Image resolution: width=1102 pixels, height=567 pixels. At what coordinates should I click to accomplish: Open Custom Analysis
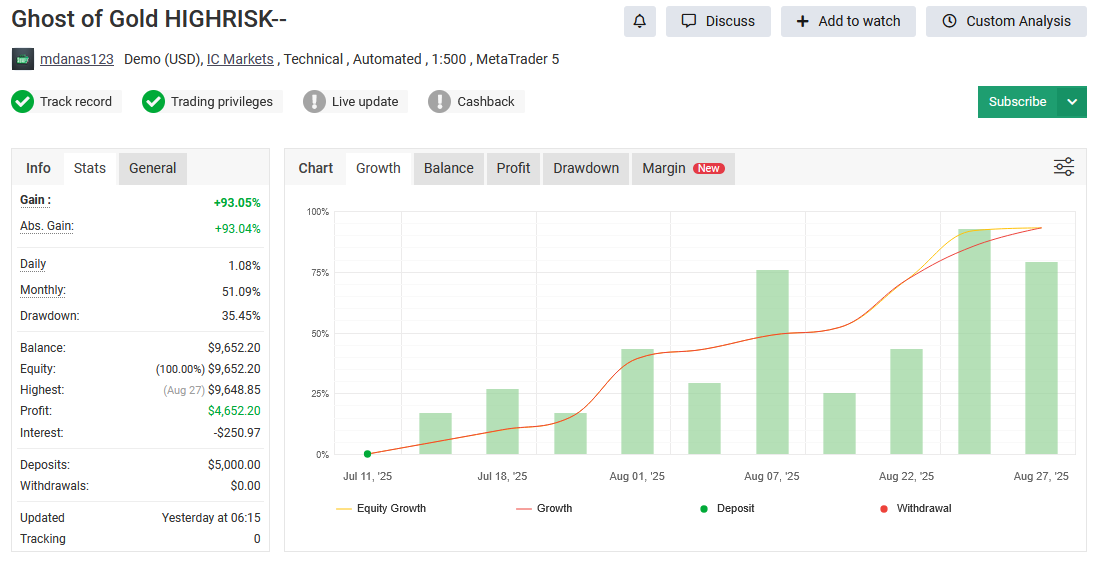(1006, 21)
